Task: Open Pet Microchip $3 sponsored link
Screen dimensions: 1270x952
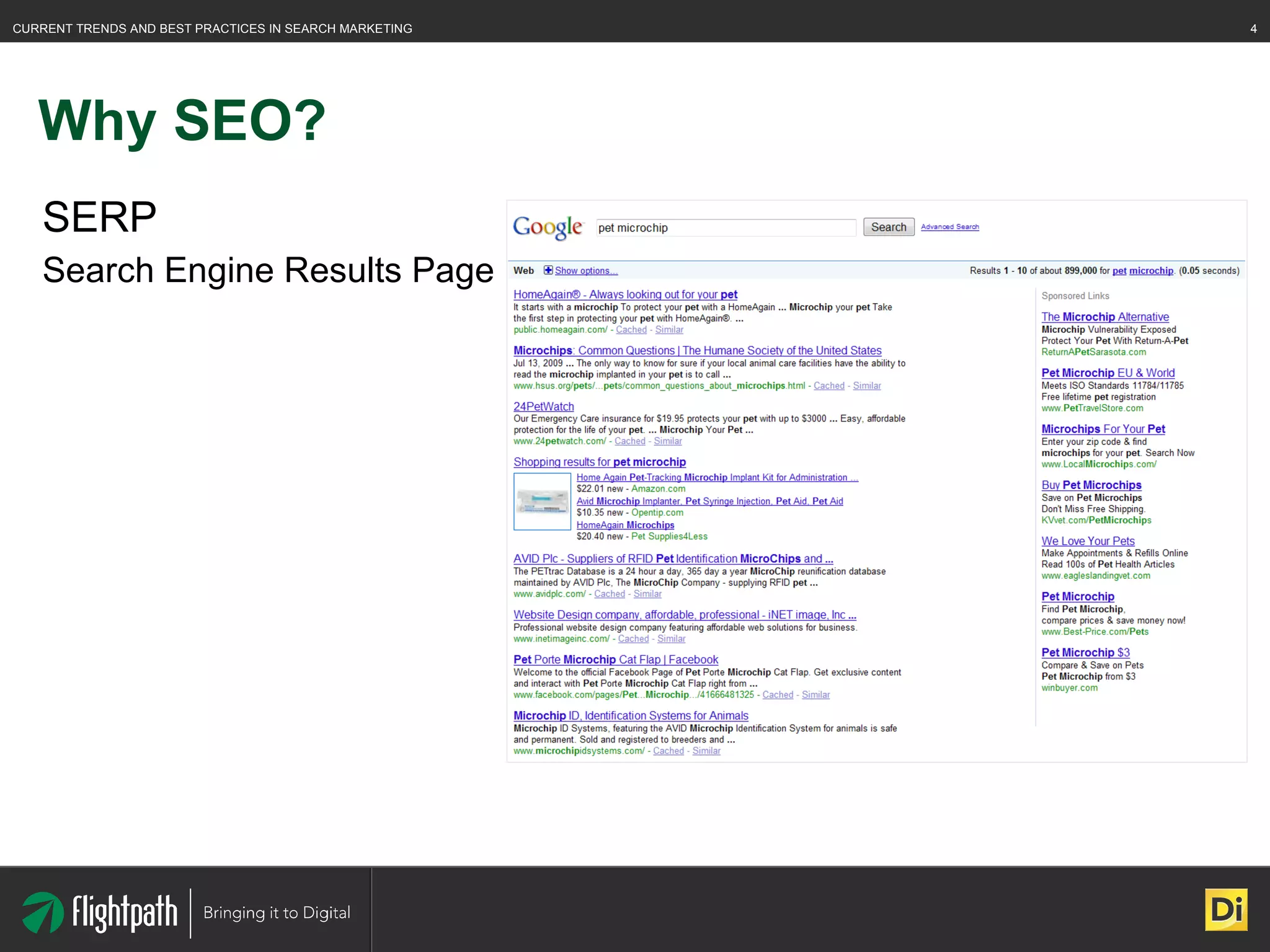Action: point(1086,652)
